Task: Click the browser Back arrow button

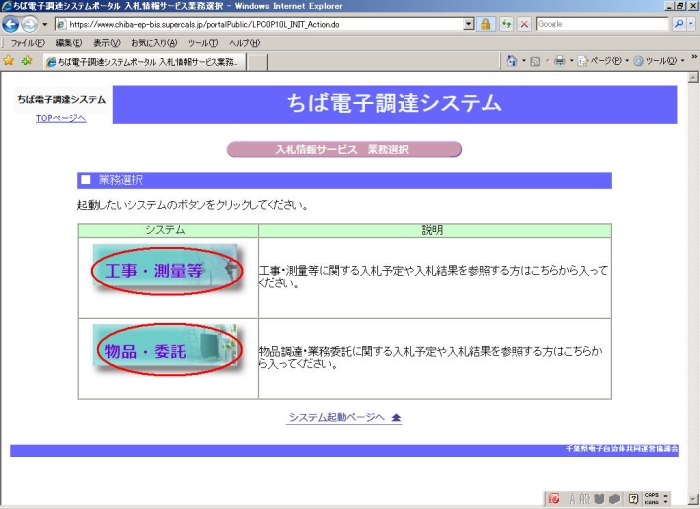Action: [x=10, y=24]
